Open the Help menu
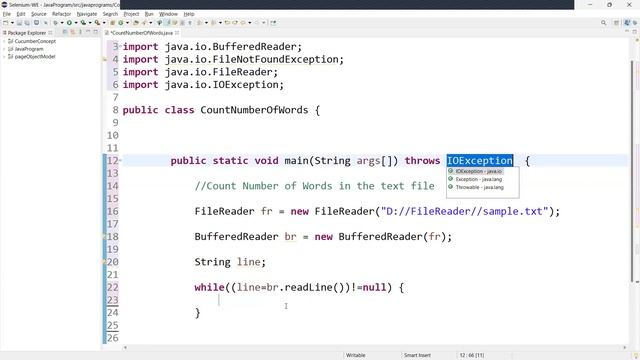The height and width of the screenshot is (360, 640). pyautogui.click(x=189, y=14)
